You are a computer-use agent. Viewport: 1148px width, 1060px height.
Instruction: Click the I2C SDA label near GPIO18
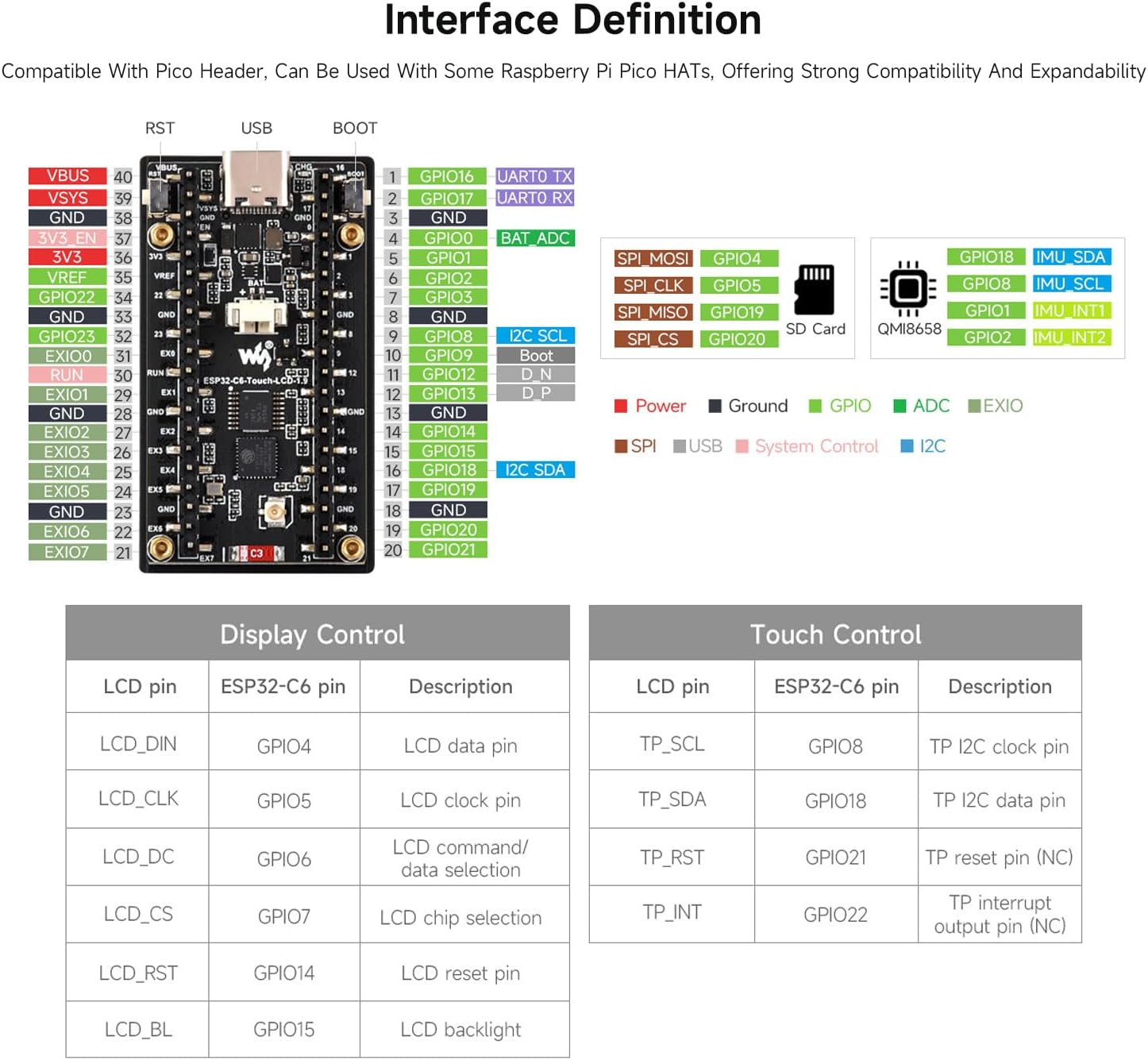(536, 469)
